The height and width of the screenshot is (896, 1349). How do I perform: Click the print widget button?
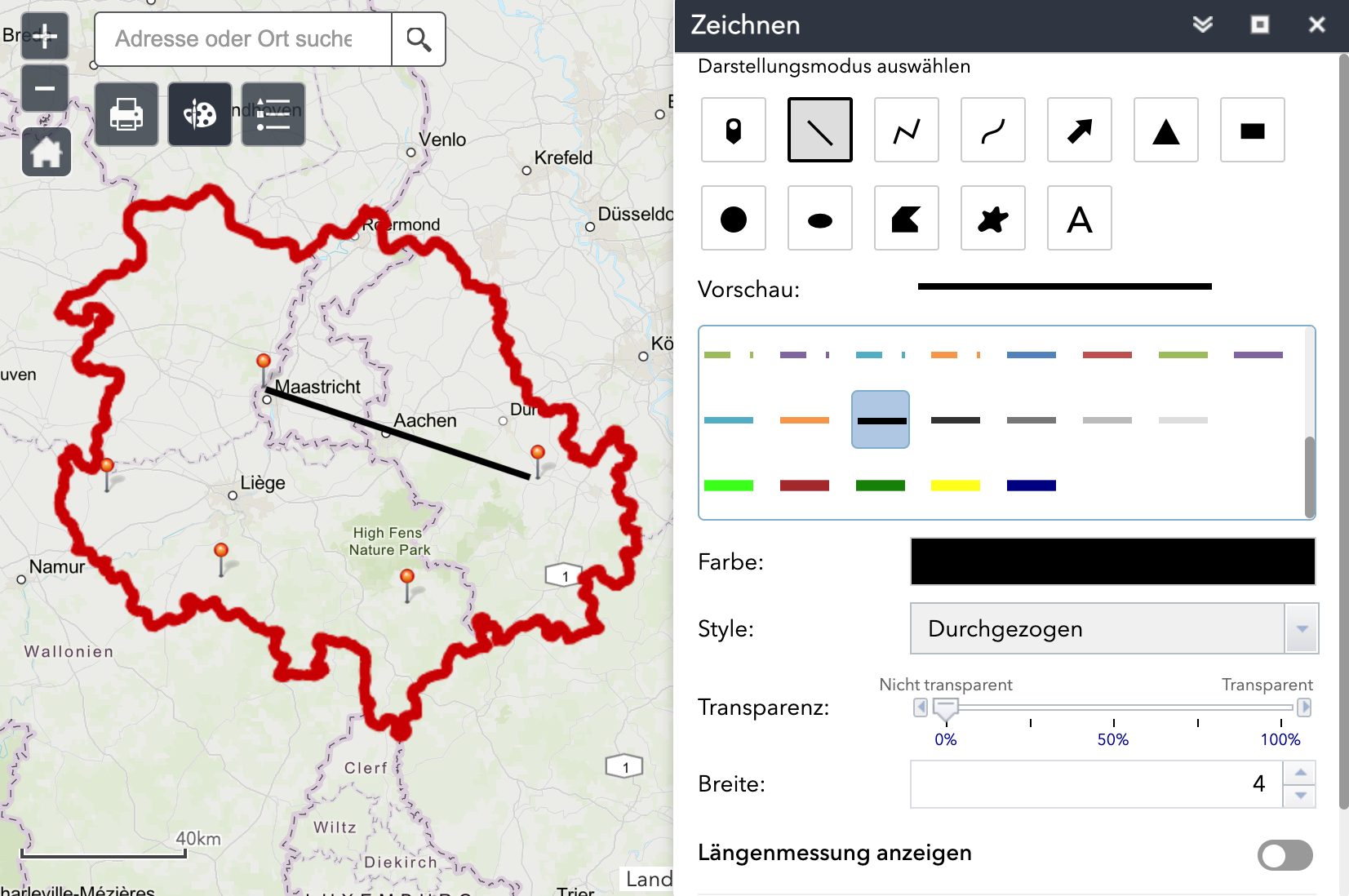(126, 114)
